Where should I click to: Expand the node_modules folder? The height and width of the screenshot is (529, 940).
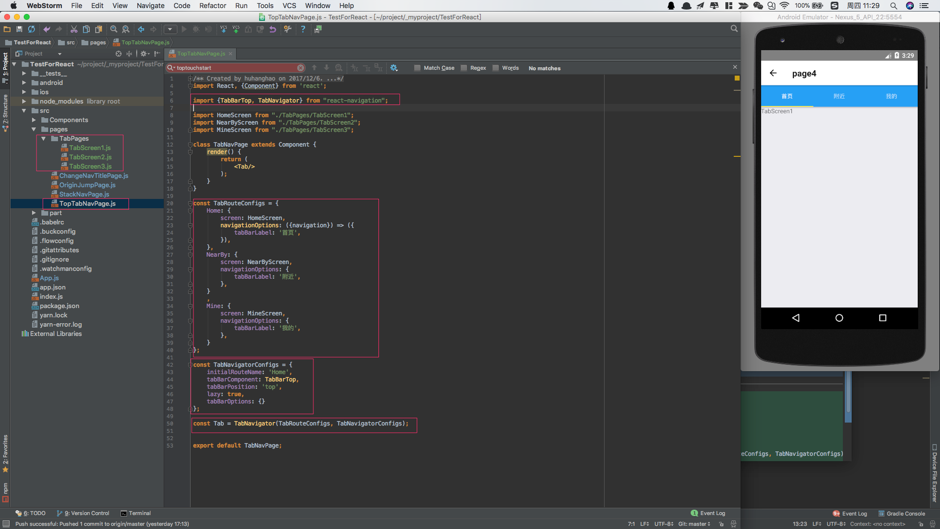(x=24, y=101)
